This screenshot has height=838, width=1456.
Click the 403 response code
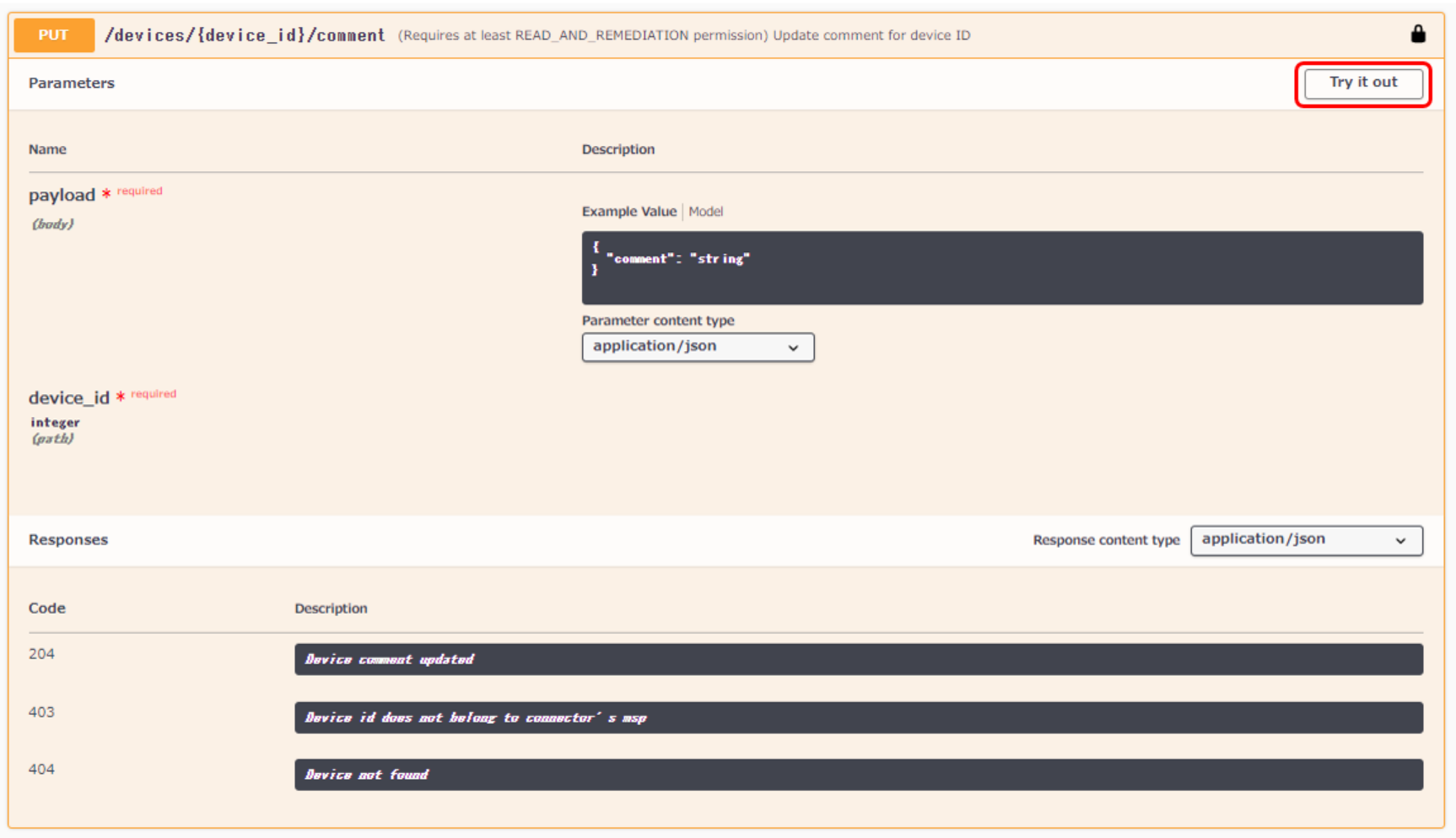point(41,712)
